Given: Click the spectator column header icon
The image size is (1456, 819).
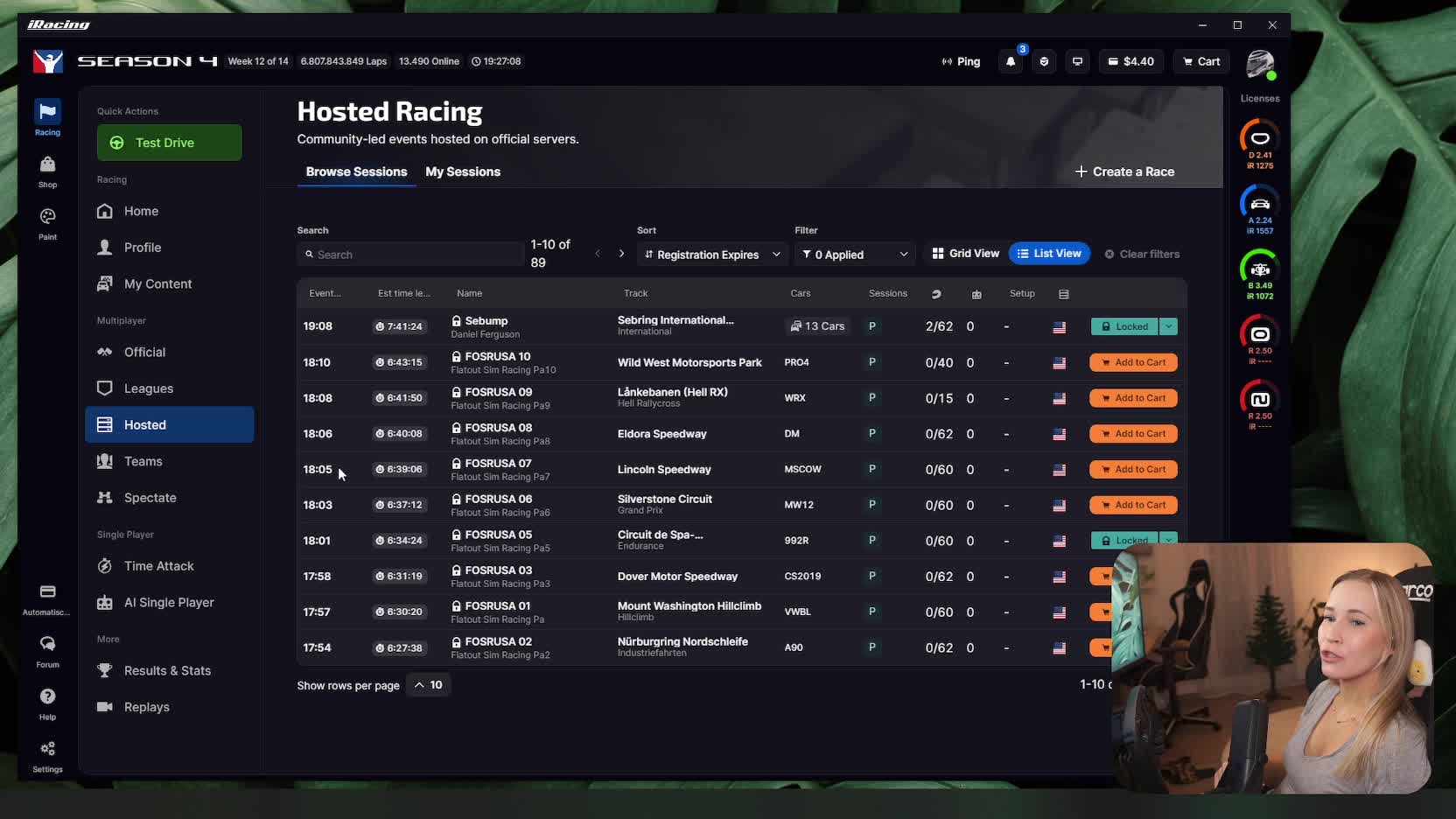Looking at the screenshot, I should (976, 294).
